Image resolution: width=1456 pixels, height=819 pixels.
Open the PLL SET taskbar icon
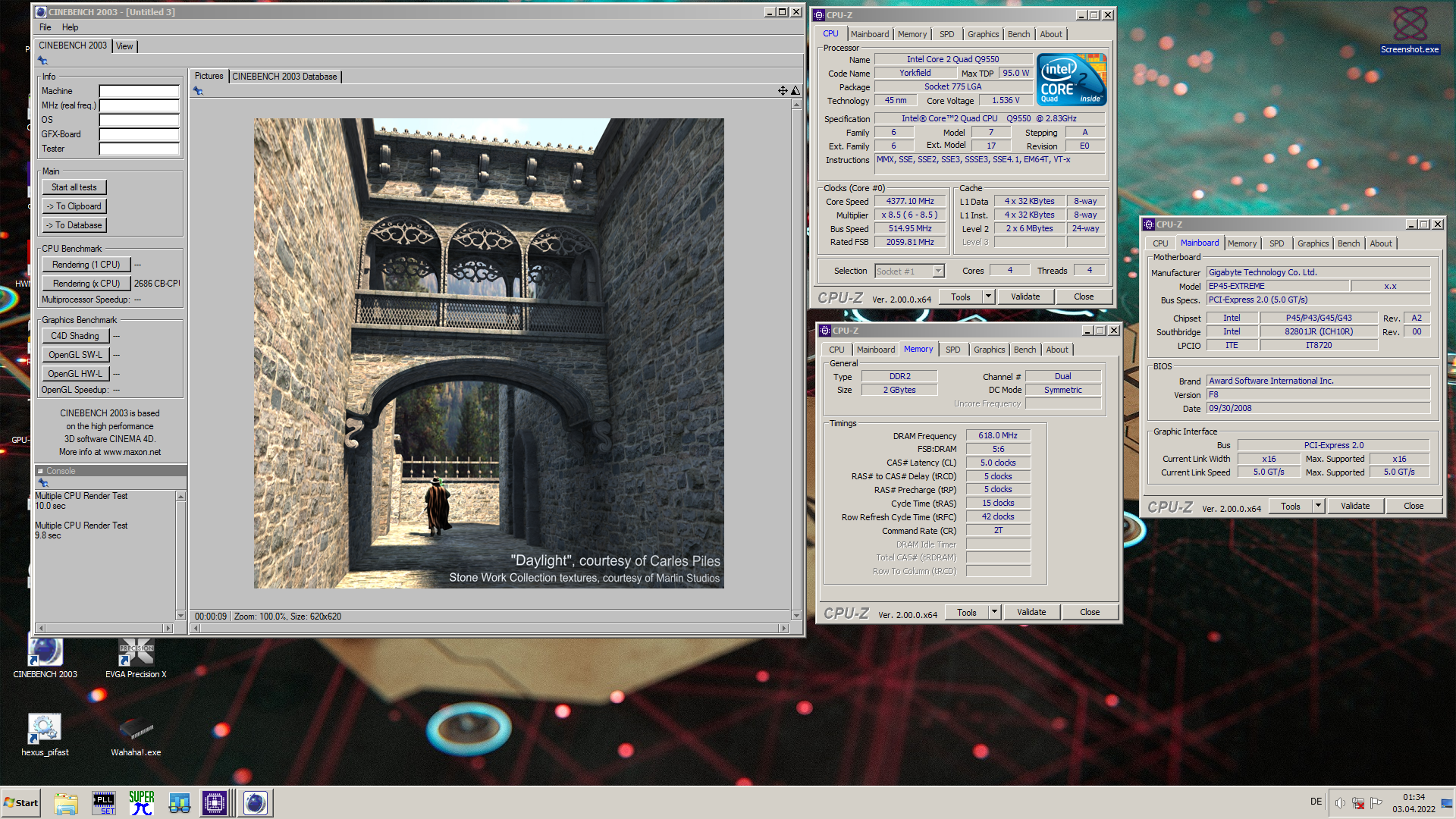pos(104,803)
